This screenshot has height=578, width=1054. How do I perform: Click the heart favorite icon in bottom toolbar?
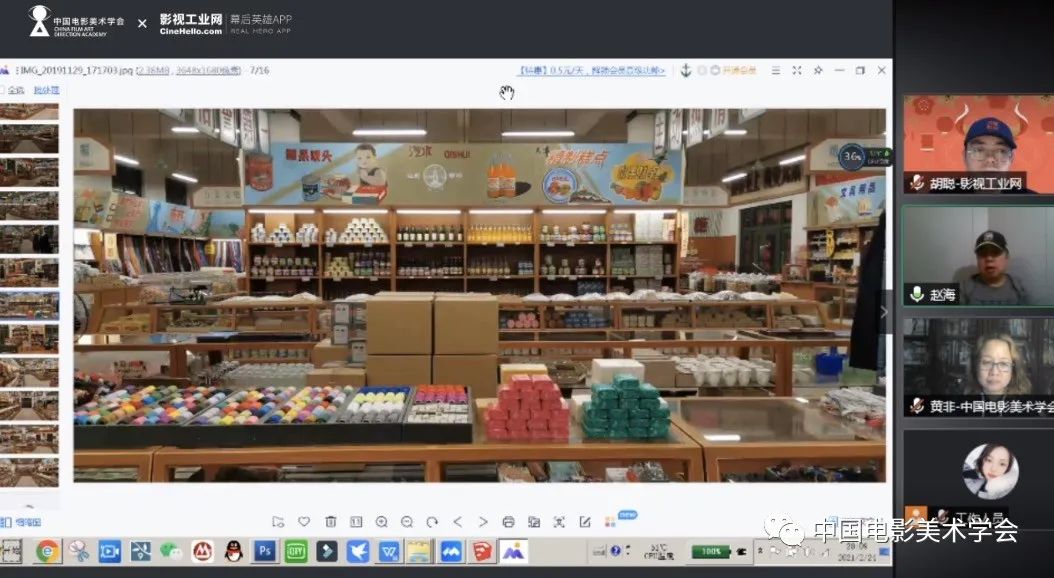coord(304,522)
